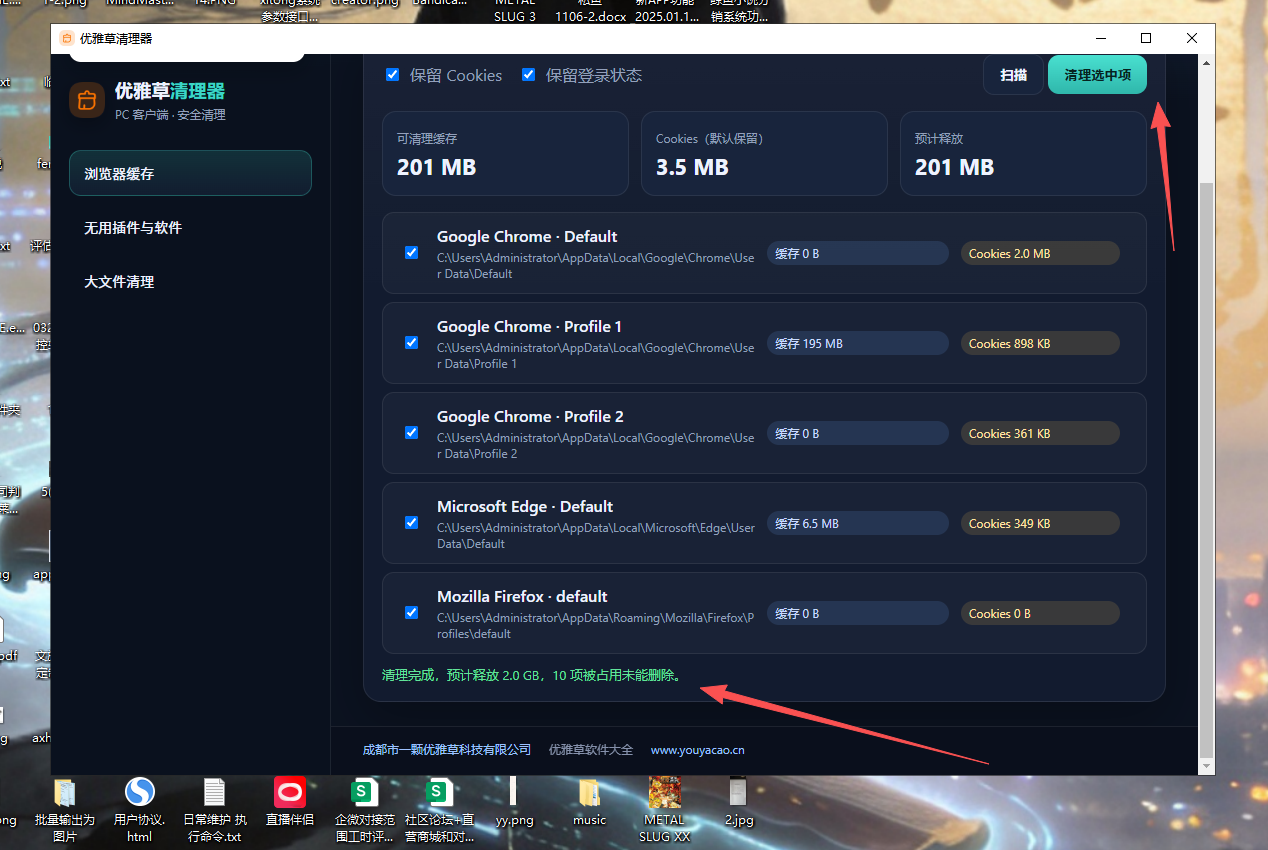Click the 缓存 0 B badge for Chrome Profile 2
This screenshot has height=850, width=1268.
858,433
